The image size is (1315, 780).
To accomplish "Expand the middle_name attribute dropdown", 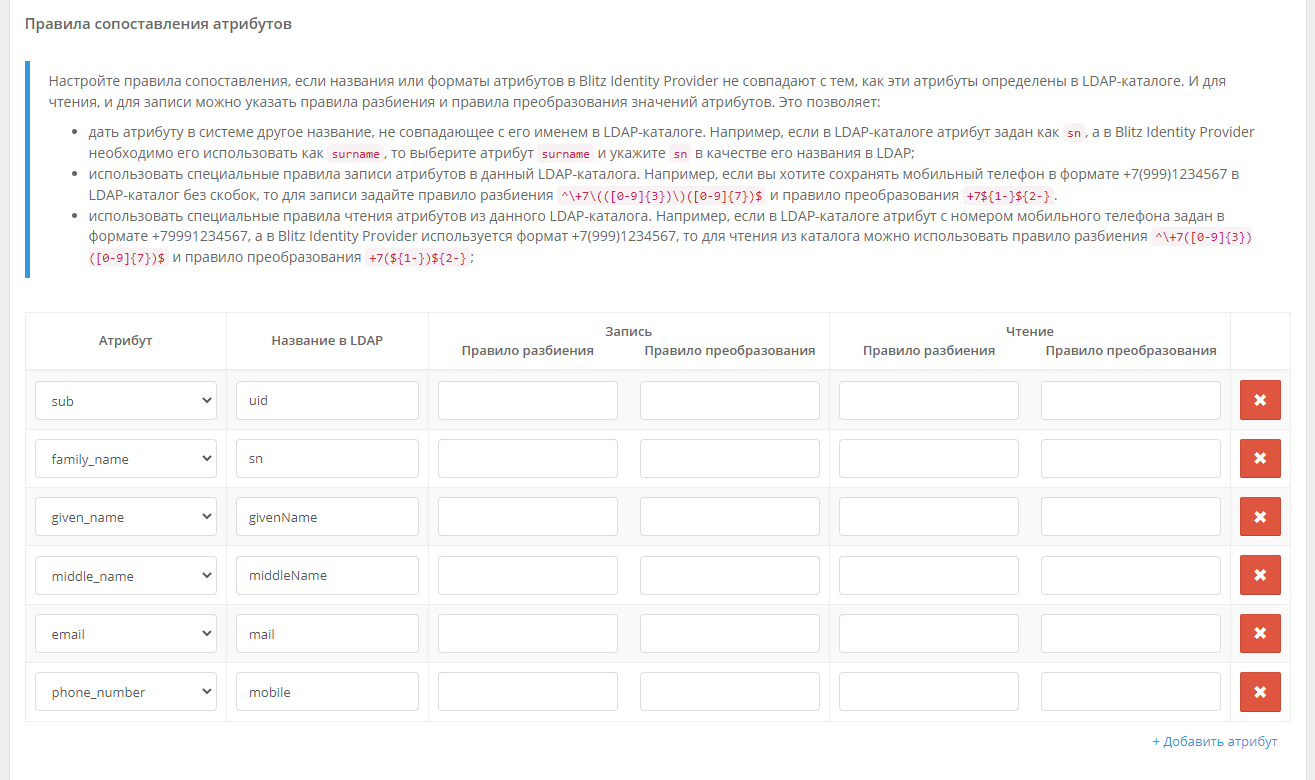I will pos(126,575).
